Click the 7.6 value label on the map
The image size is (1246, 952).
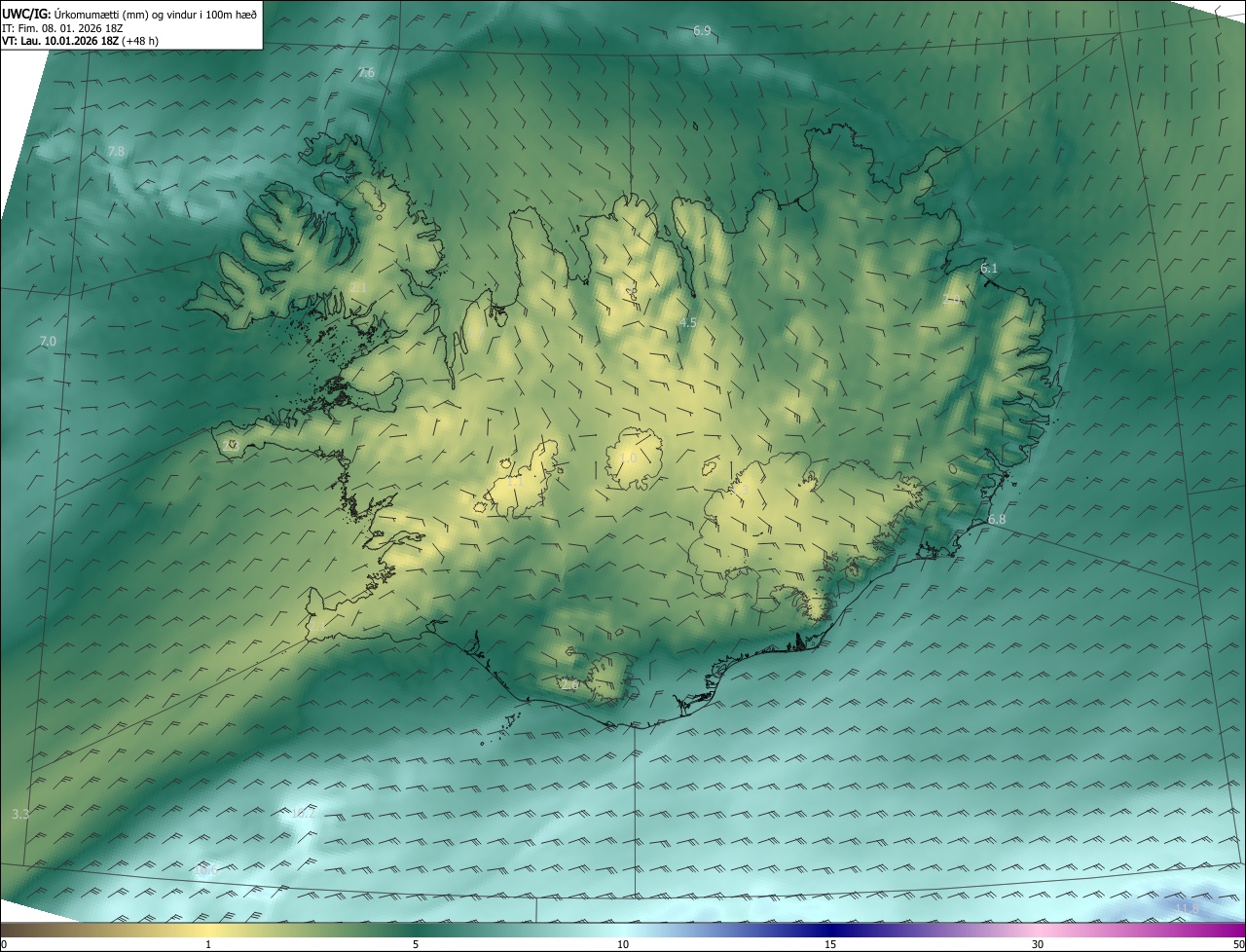[x=366, y=73]
